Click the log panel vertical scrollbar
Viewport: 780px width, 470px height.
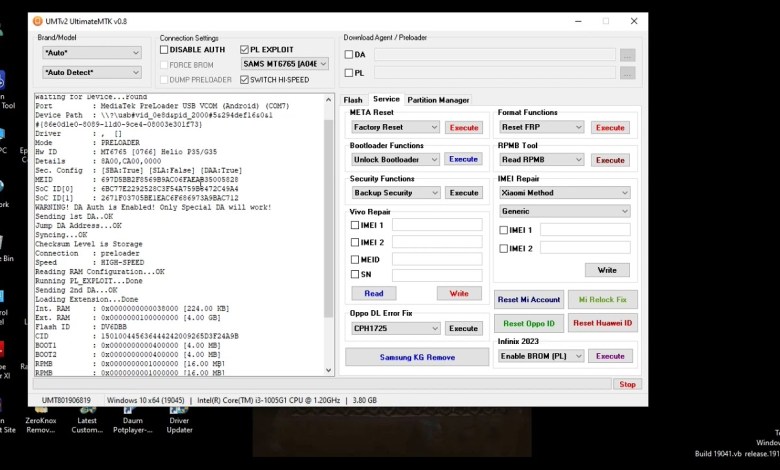point(328,219)
